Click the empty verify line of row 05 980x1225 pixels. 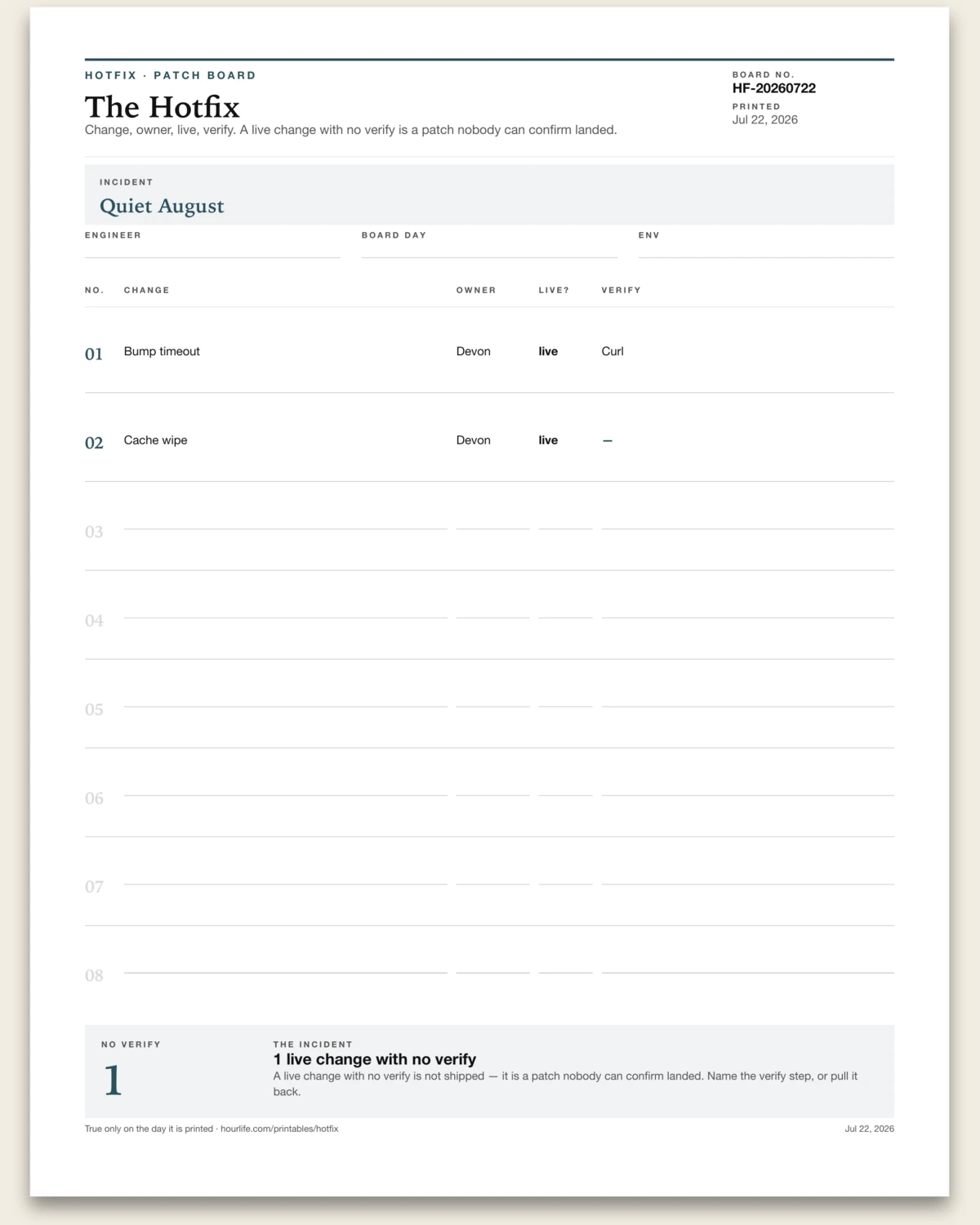[x=748, y=706]
